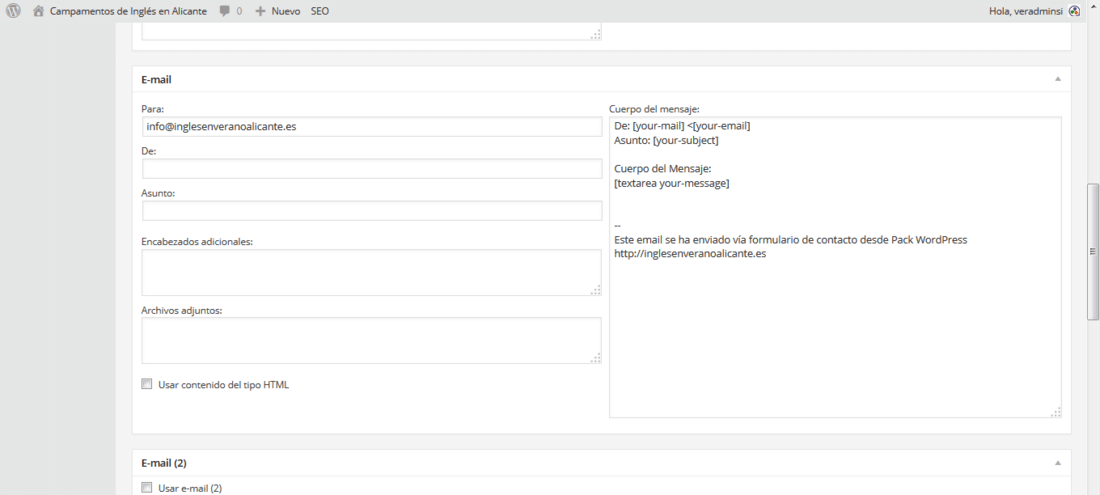Open Campamentos de Inglés en Alicante site link
Viewport: 1100px width, 495px height.
[128, 11]
